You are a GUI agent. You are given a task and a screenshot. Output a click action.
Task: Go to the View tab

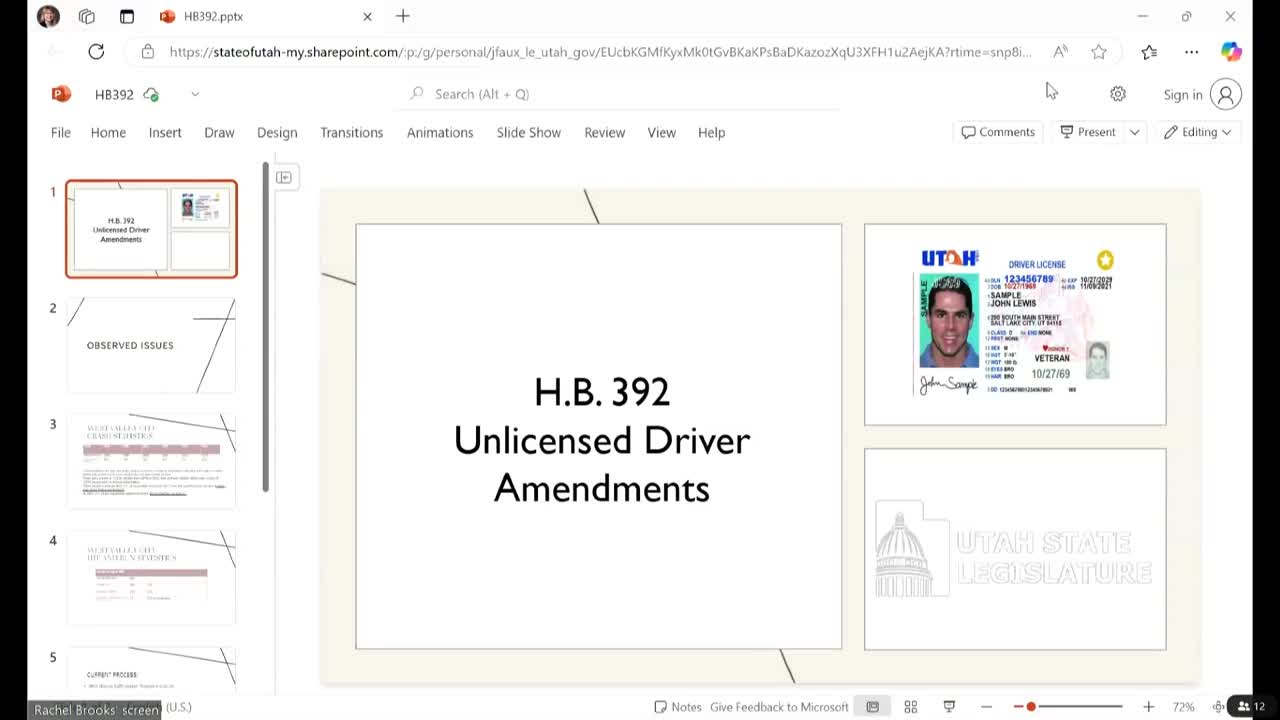(662, 132)
